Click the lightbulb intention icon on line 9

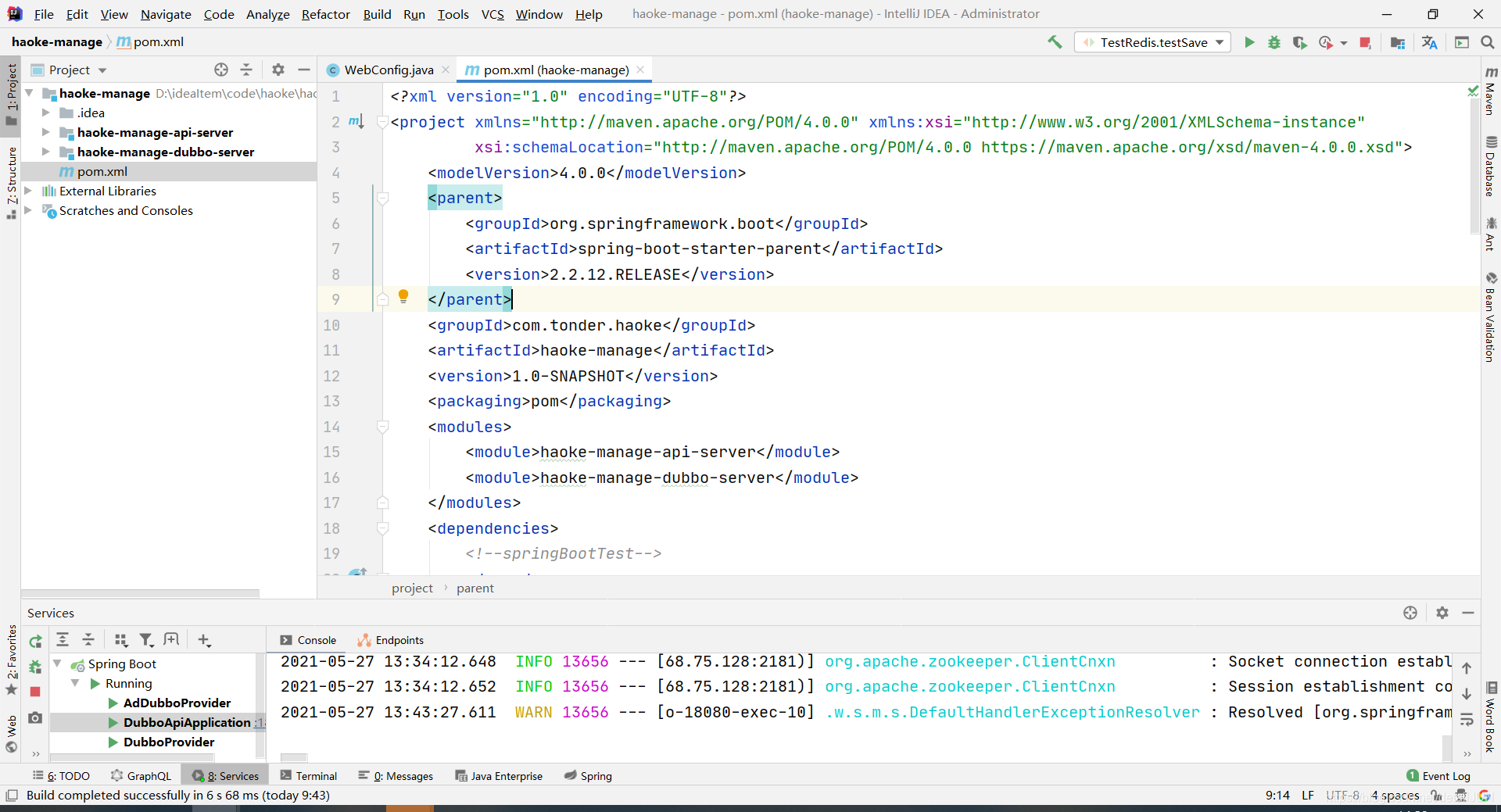(x=403, y=296)
